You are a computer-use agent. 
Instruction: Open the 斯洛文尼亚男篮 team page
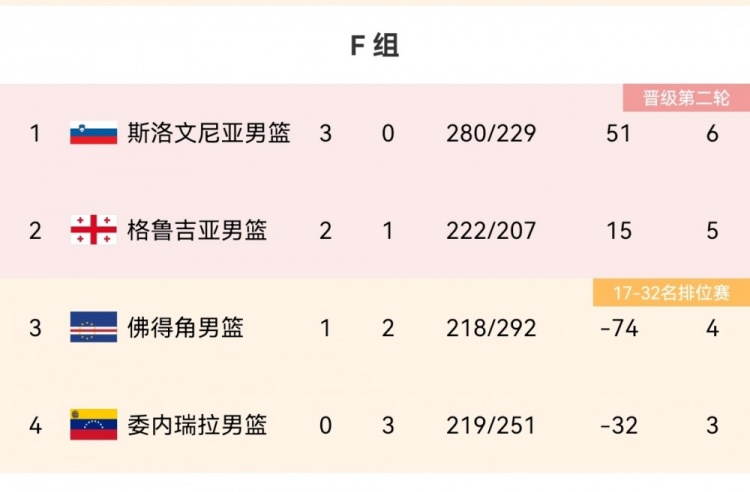click(x=209, y=133)
